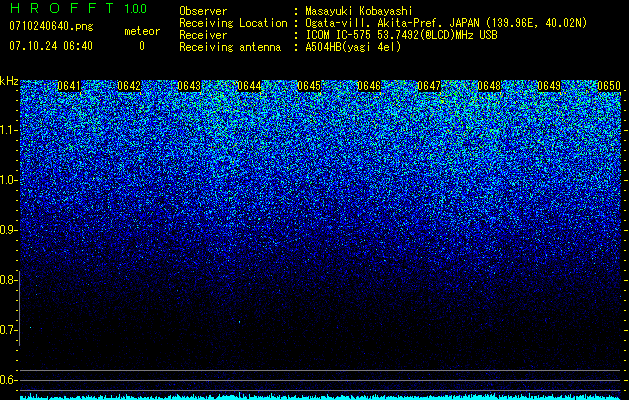Click the 1.0 frequency axis label
The image size is (629, 400).
coord(8,180)
